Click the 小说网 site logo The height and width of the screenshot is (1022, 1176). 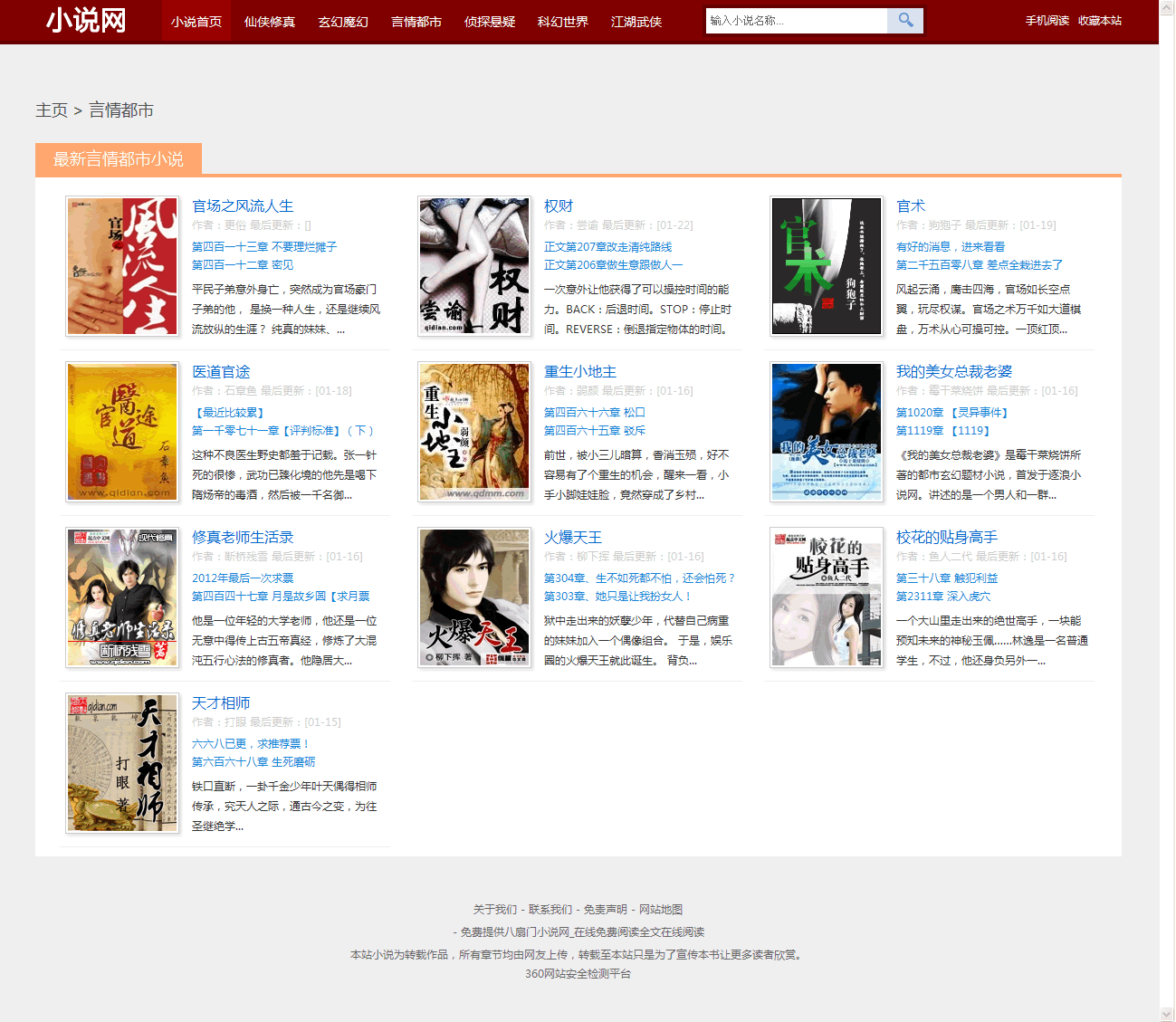pyautogui.click(x=86, y=20)
